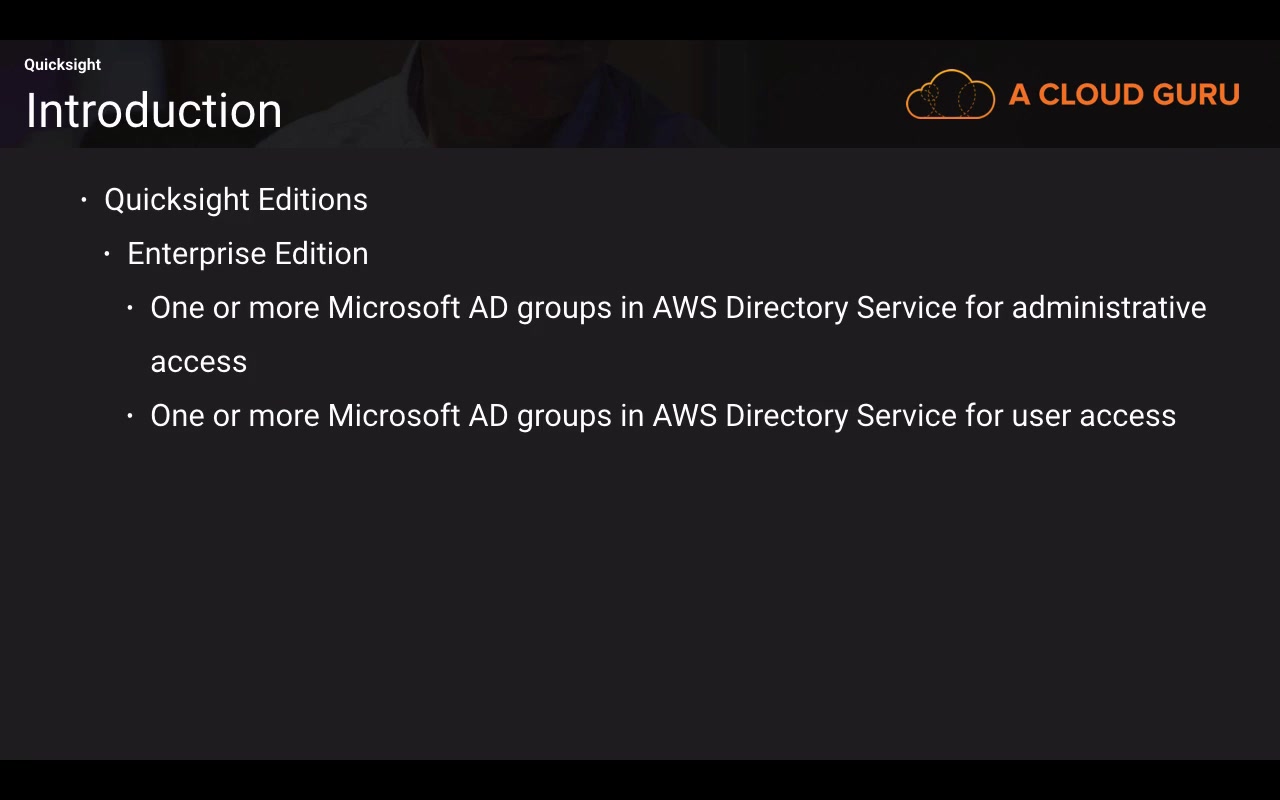Click the bullet dot before "Enterprise Edition"
This screenshot has width=1280, height=800.
(107, 254)
